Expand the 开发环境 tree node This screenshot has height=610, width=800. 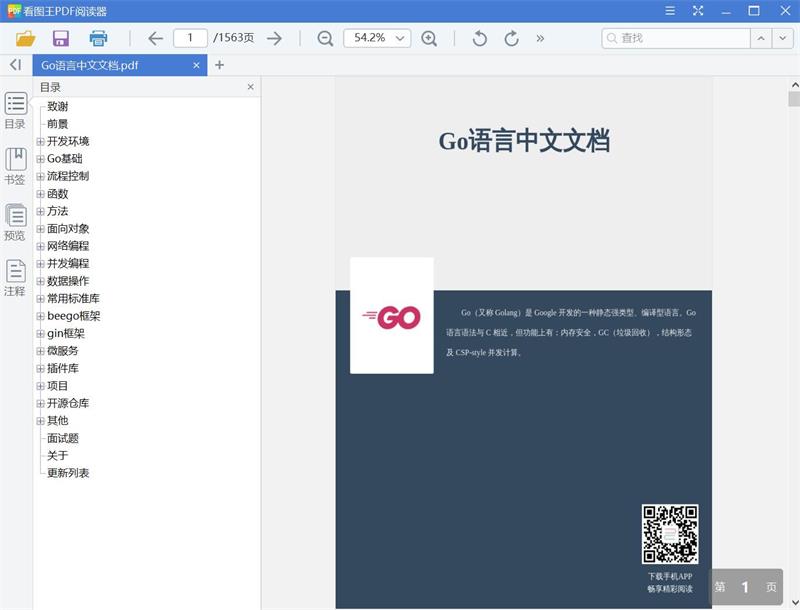coord(40,141)
